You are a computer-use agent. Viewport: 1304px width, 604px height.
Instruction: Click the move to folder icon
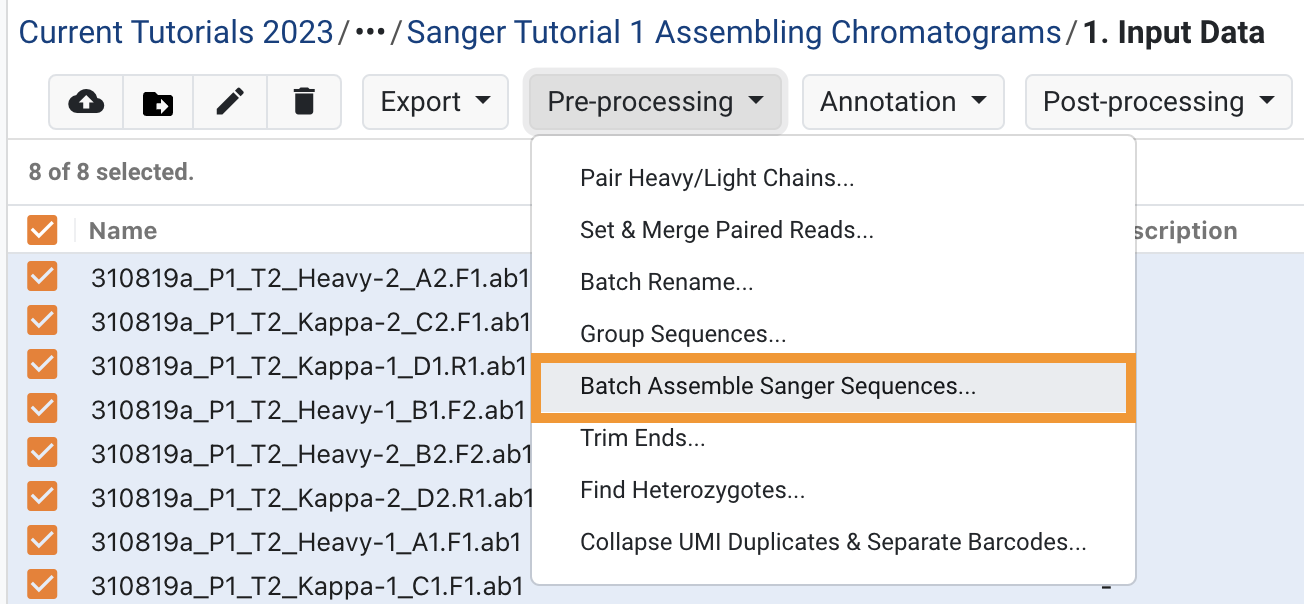click(x=158, y=102)
